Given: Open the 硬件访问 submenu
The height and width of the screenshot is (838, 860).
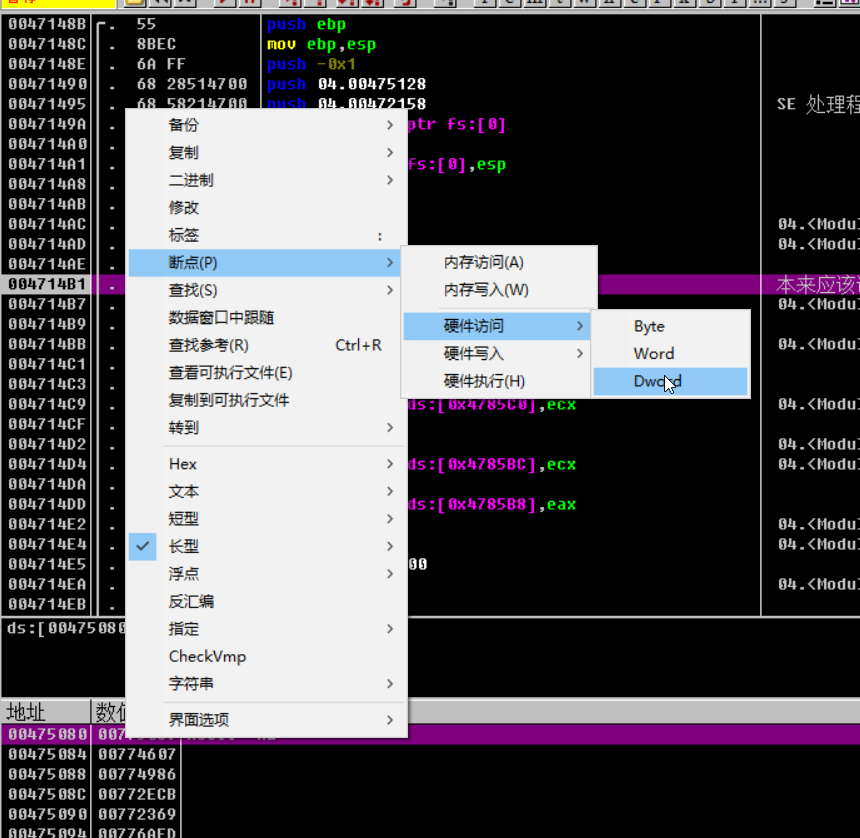Looking at the screenshot, I should [x=498, y=326].
